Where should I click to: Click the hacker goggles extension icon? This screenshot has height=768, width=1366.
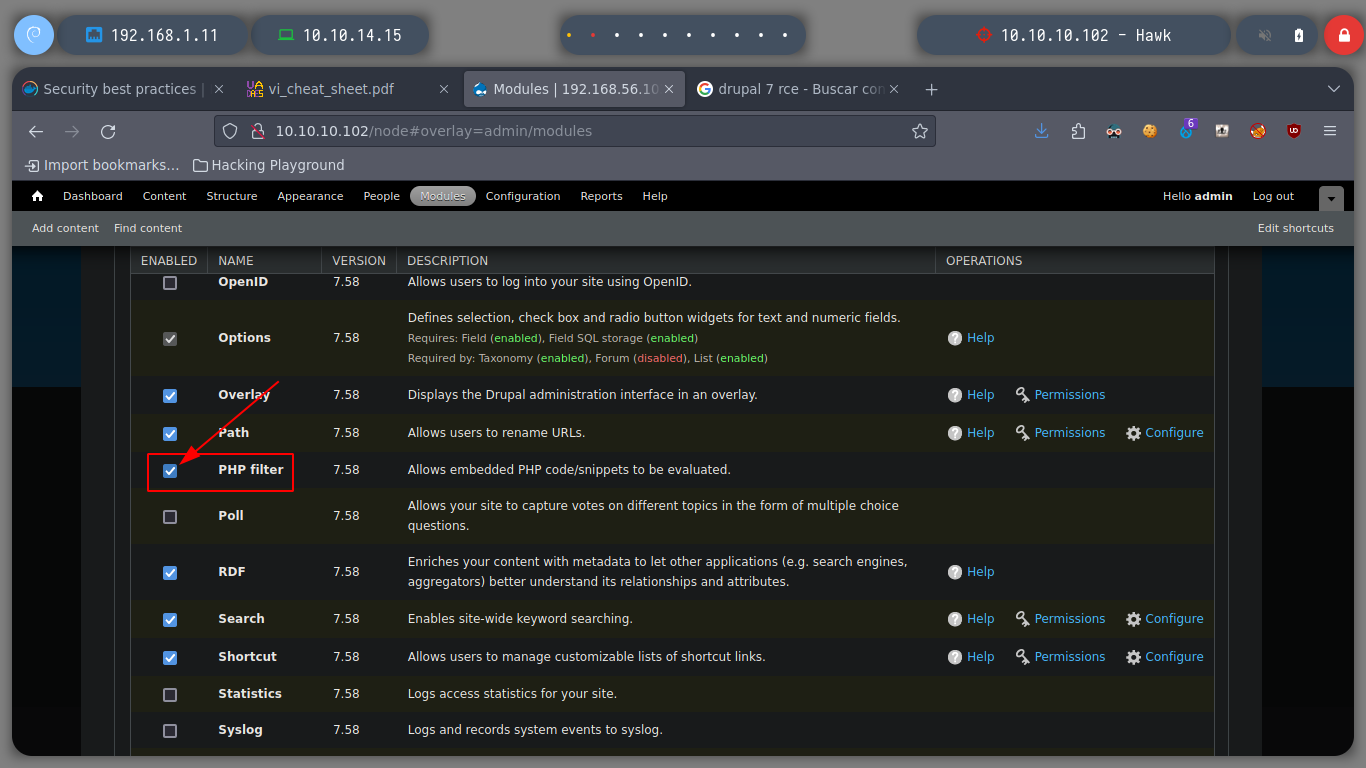point(1114,131)
